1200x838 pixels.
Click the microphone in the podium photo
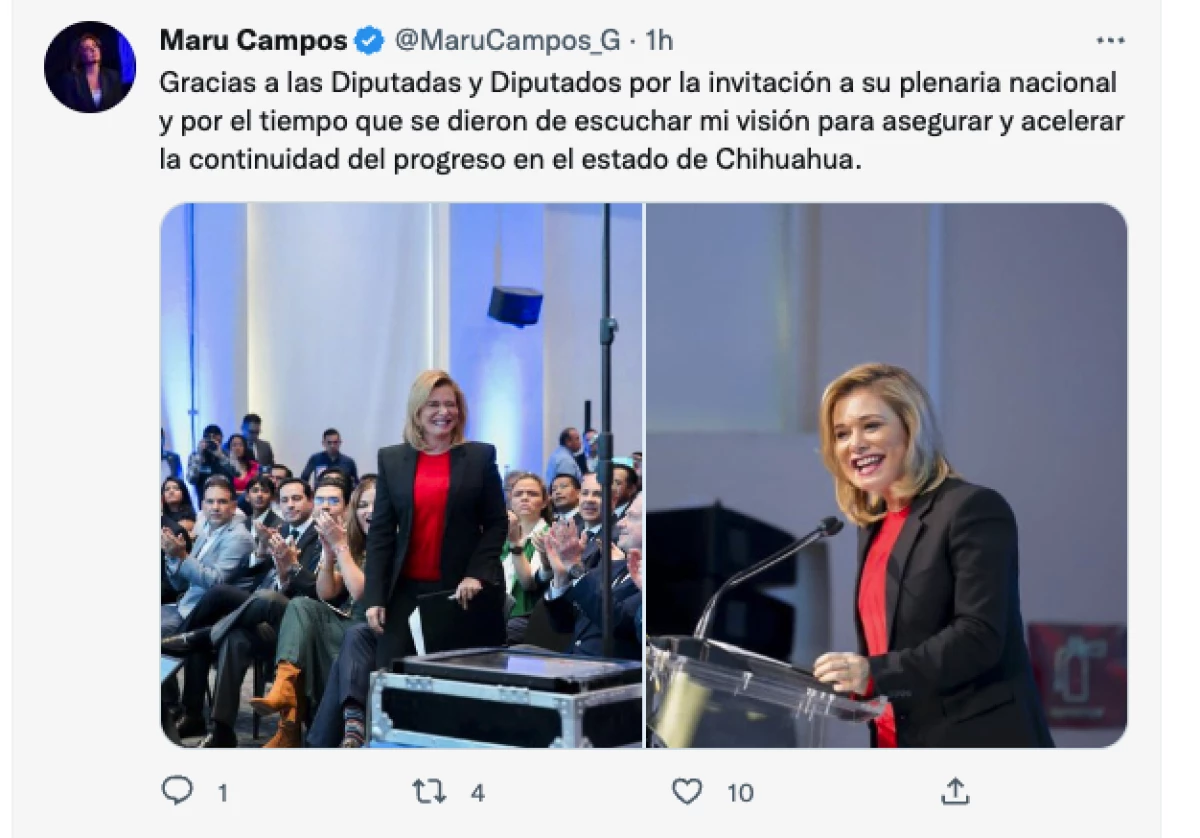(x=768, y=575)
